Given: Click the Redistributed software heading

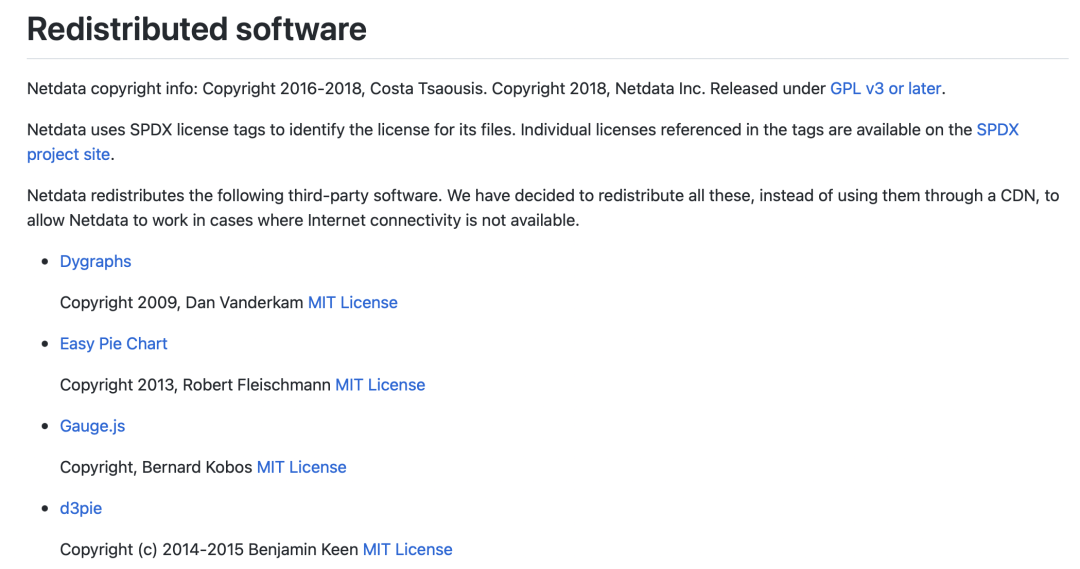Looking at the screenshot, I should (x=197, y=30).
